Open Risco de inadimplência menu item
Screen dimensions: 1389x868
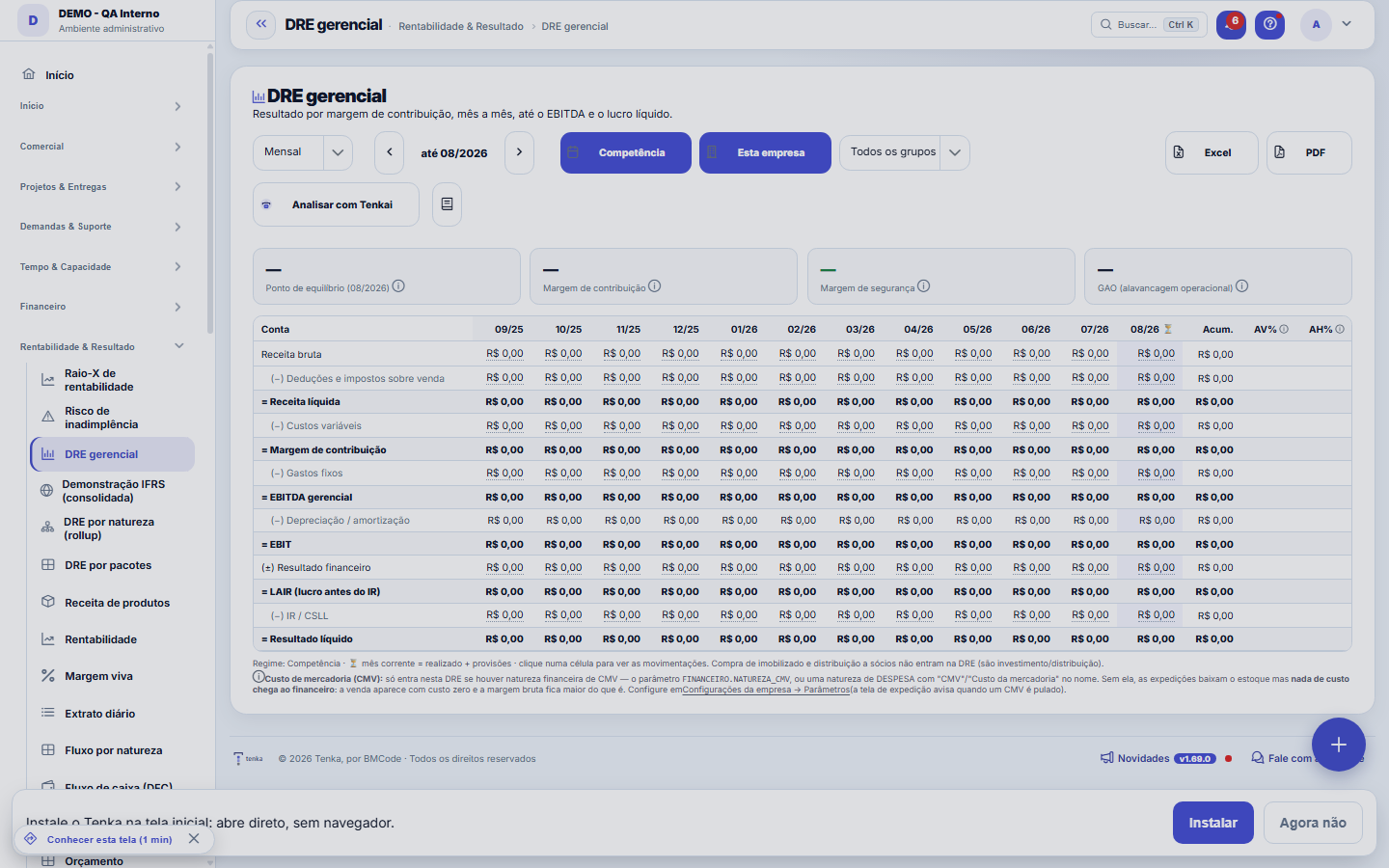pos(112,418)
